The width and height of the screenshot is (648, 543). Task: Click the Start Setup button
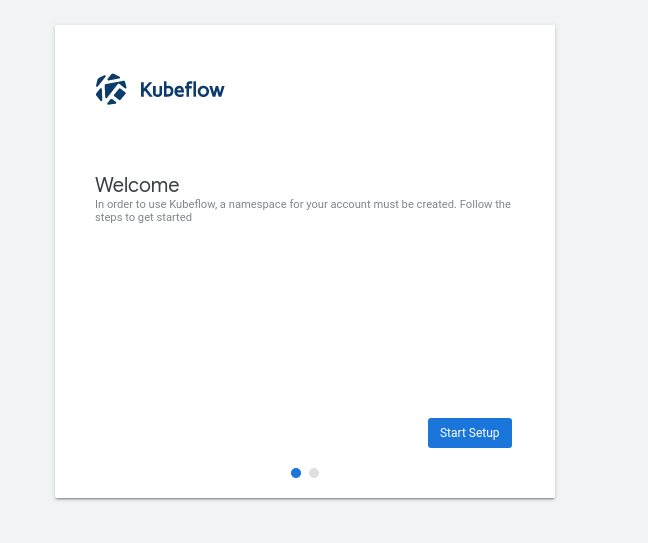(469, 433)
